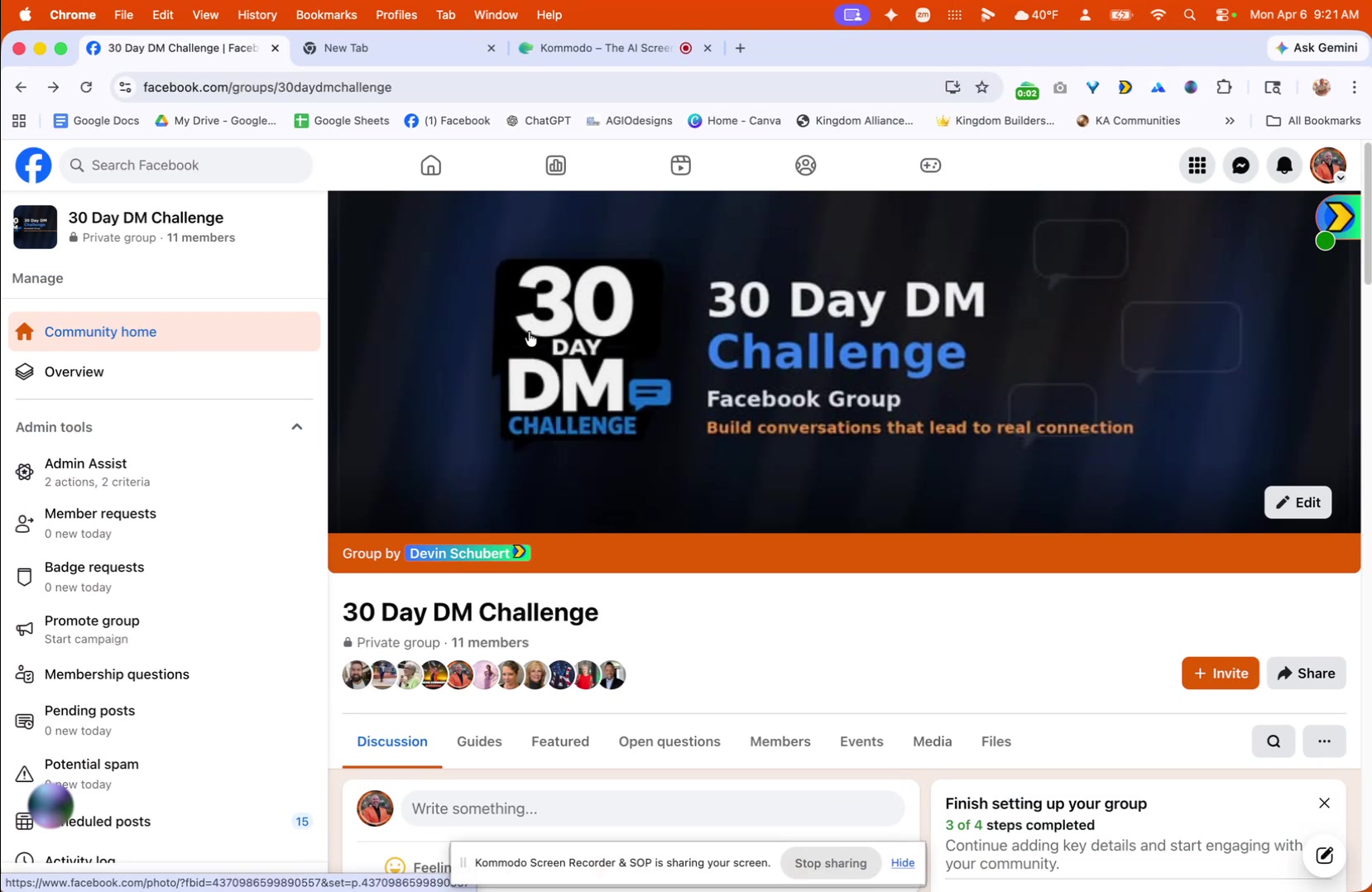Click the Chrome address bar URL
Image resolution: width=1372 pixels, height=892 pixels.
(x=267, y=87)
